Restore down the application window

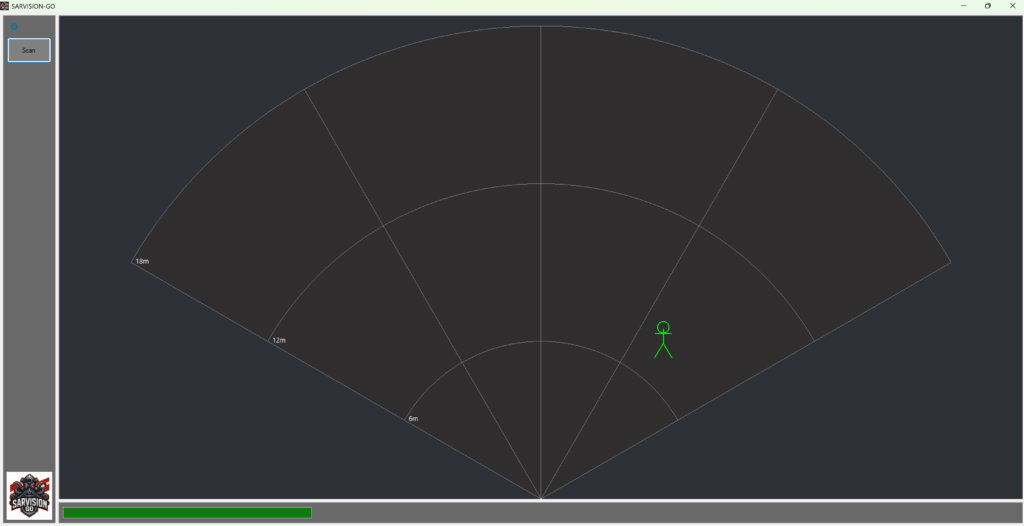[x=988, y=6]
